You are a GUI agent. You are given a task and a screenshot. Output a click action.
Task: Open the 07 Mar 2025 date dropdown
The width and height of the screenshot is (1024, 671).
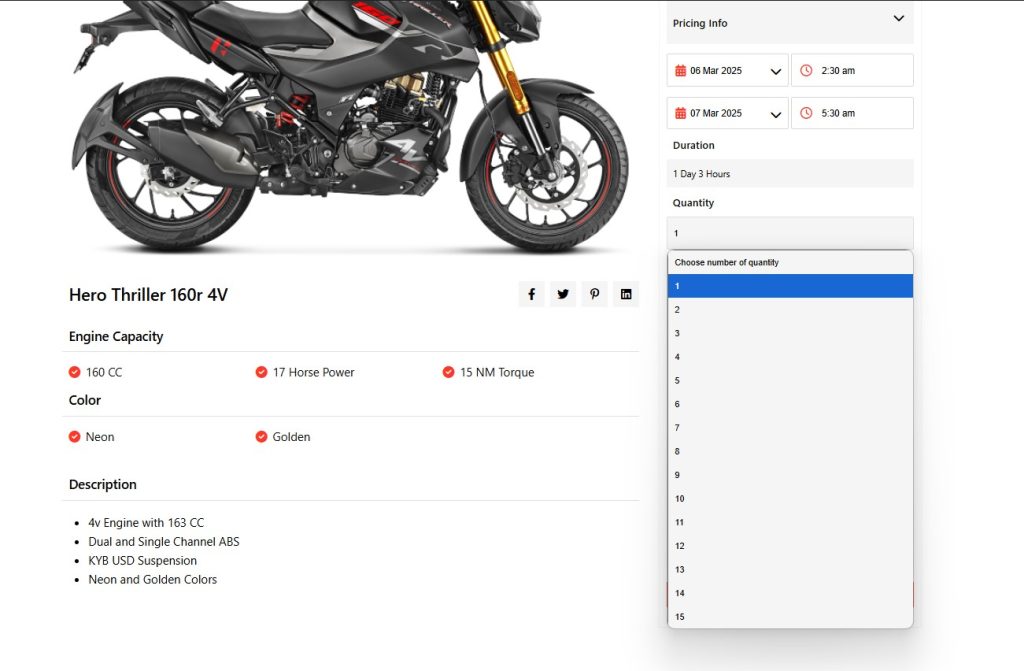point(775,114)
